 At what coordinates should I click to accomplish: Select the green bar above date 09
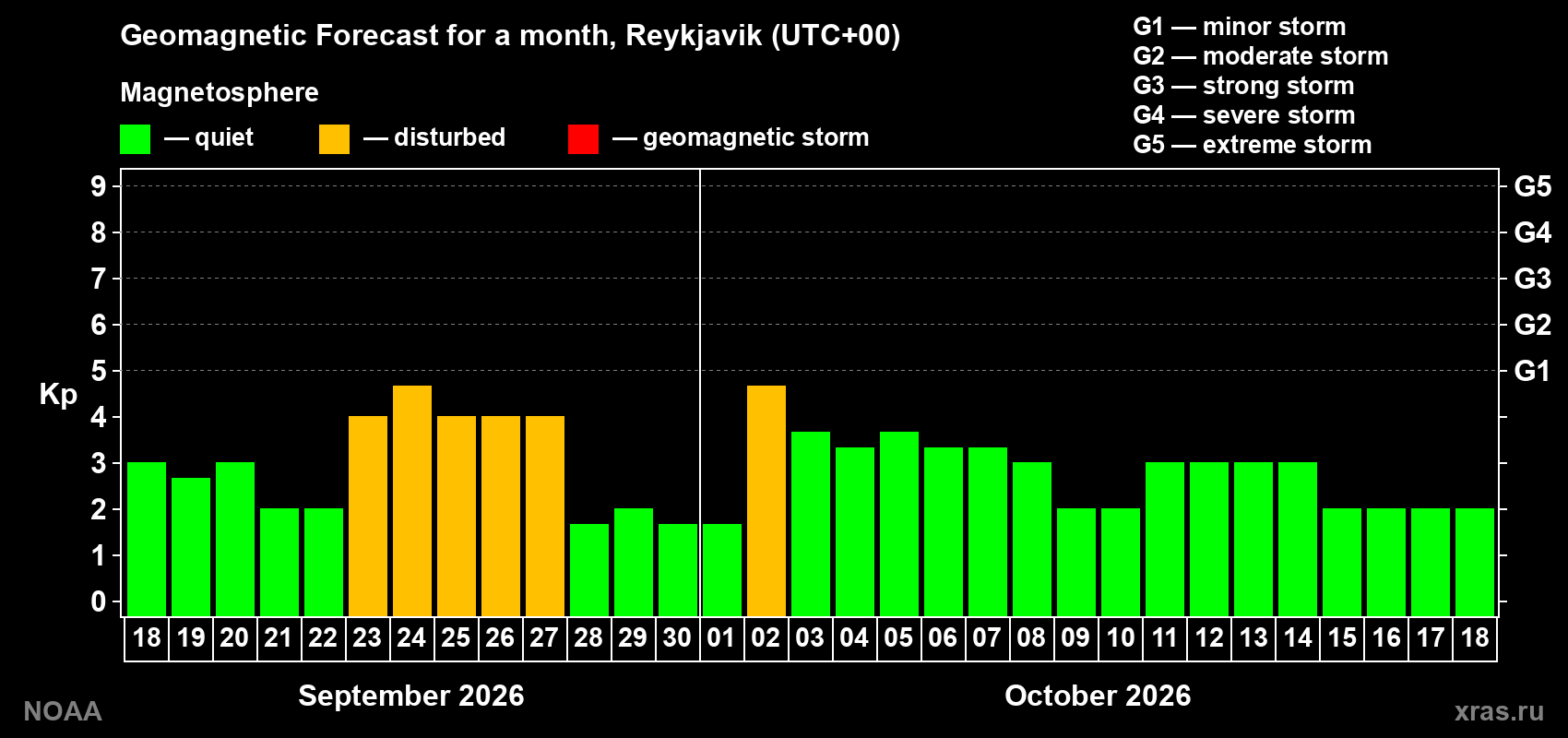point(1076,563)
